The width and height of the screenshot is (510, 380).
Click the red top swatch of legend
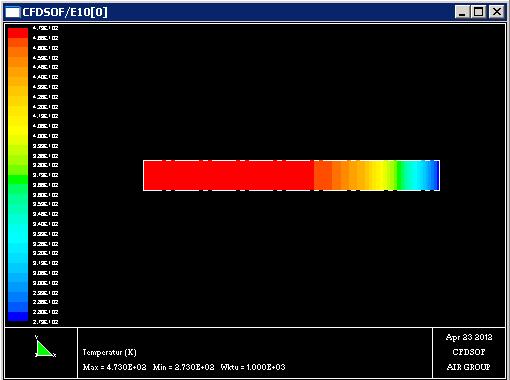coord(18,33)
